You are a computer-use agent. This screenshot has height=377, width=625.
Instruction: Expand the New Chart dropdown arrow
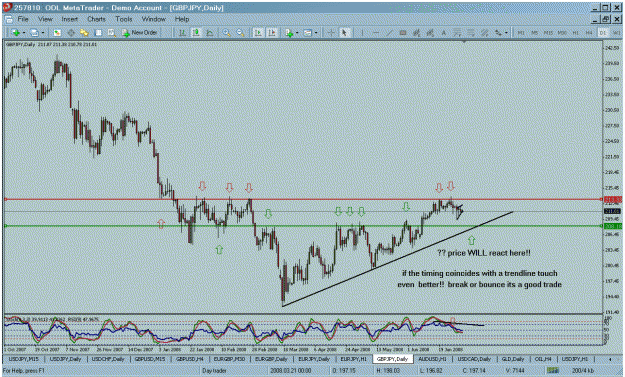(24, 33)
